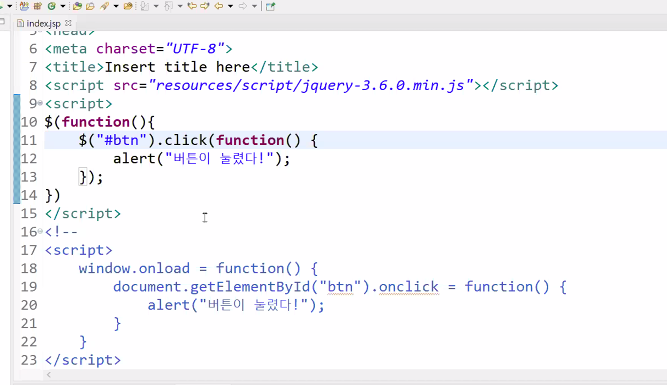This screenshot has height=385, width=667.
Task: Open the dropdown next to green class icon
Action: tap(63, 6)
